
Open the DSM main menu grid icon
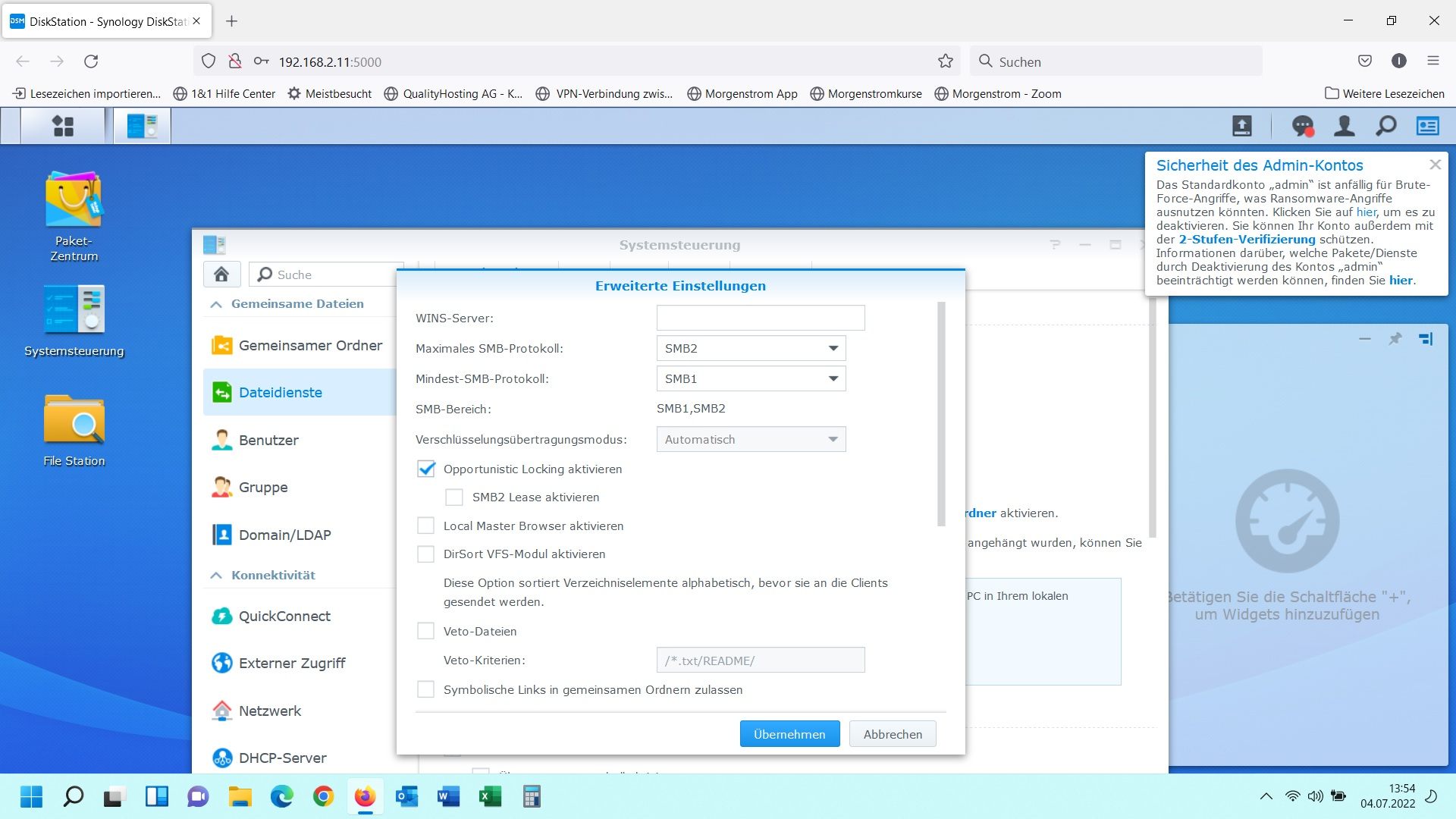pyautogui.click(x=63, y=126)
